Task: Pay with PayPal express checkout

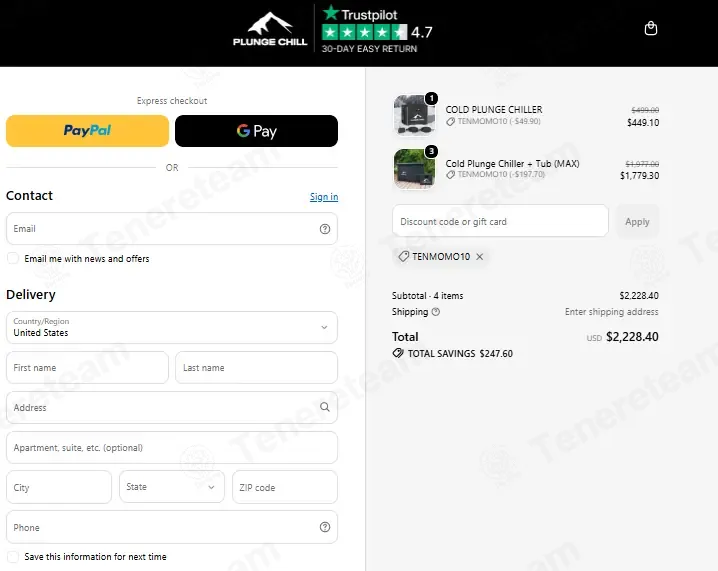Action: [x=87, y=131]
